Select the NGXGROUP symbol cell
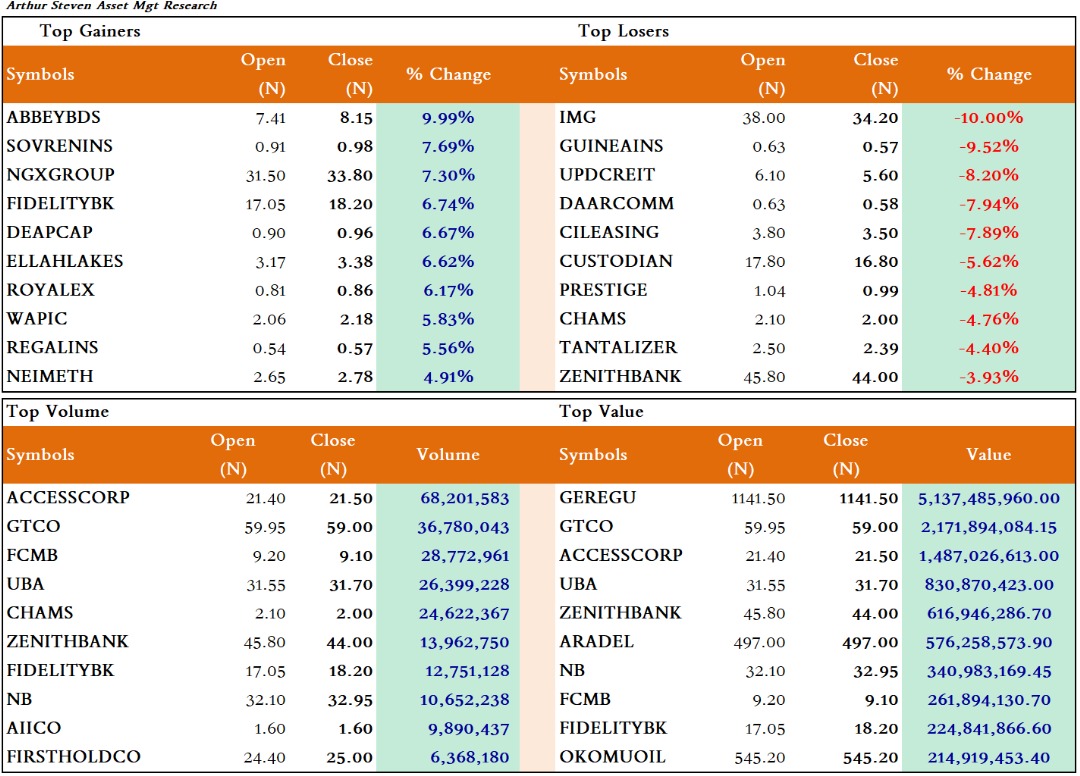This screenshot has height=776, width=1080. click(x=61, y=175)
